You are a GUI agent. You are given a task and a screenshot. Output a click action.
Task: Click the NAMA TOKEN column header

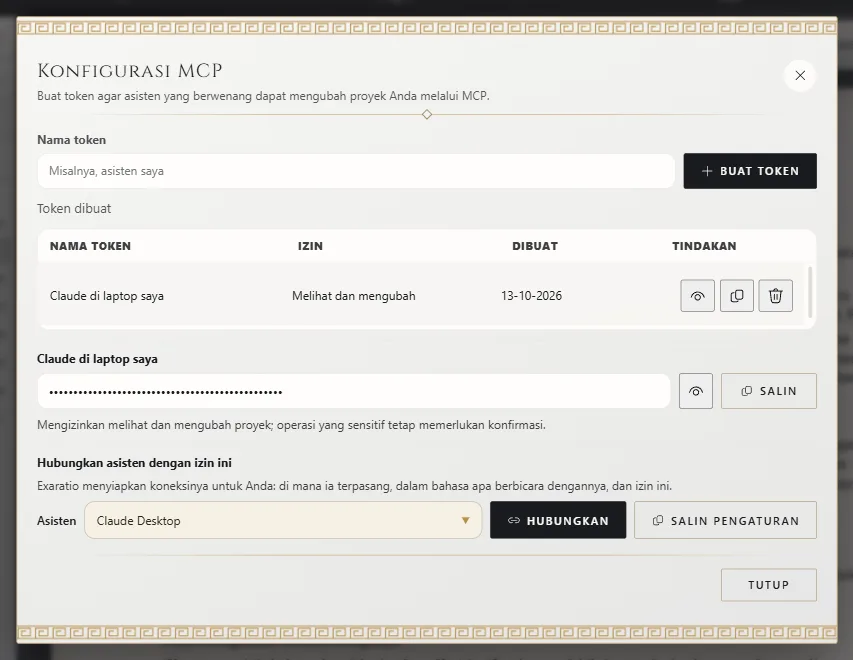pos(90,246)
